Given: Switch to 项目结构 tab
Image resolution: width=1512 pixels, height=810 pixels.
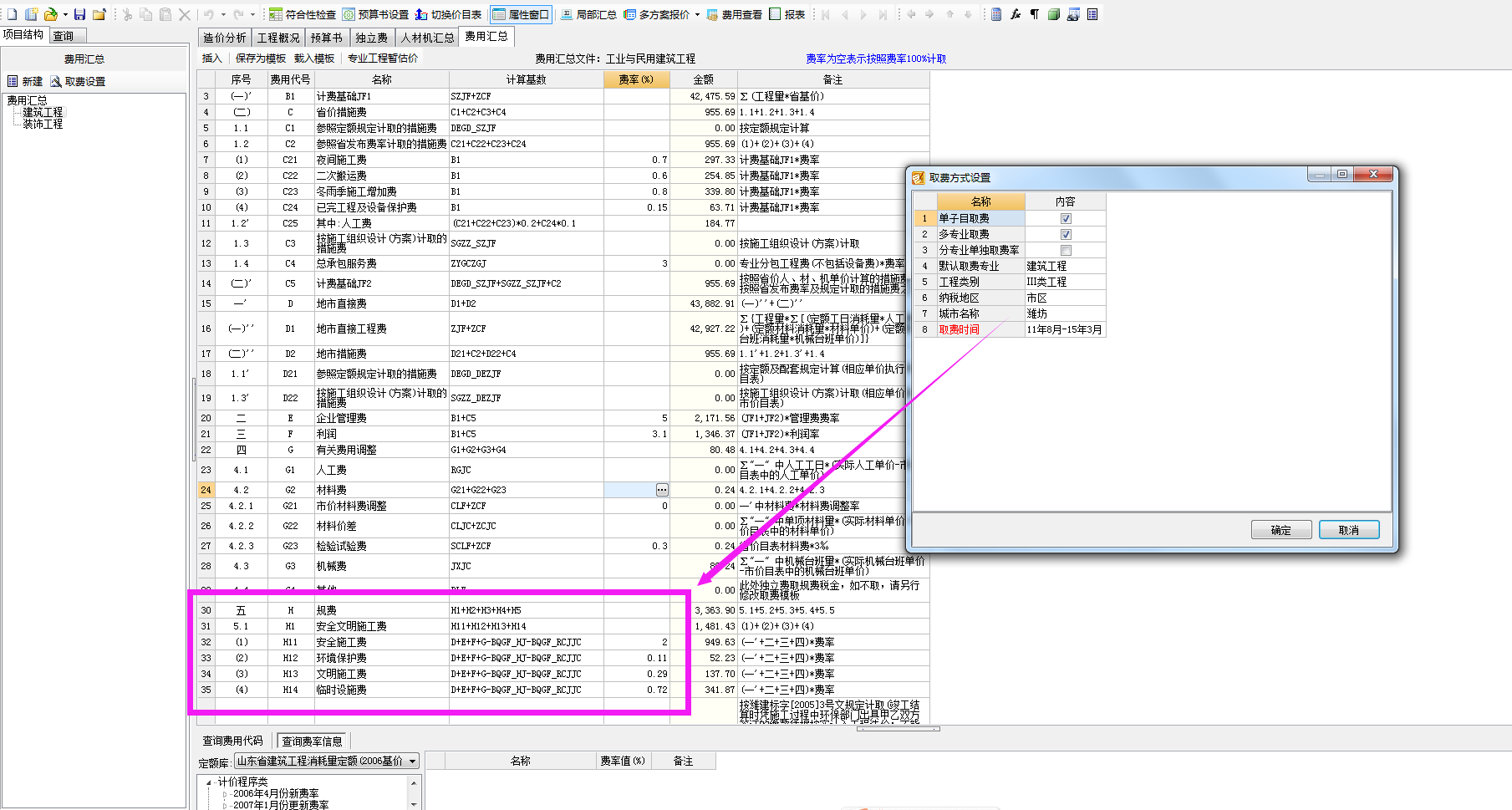Looking at the screenshot, I should (x=23, y=34).
